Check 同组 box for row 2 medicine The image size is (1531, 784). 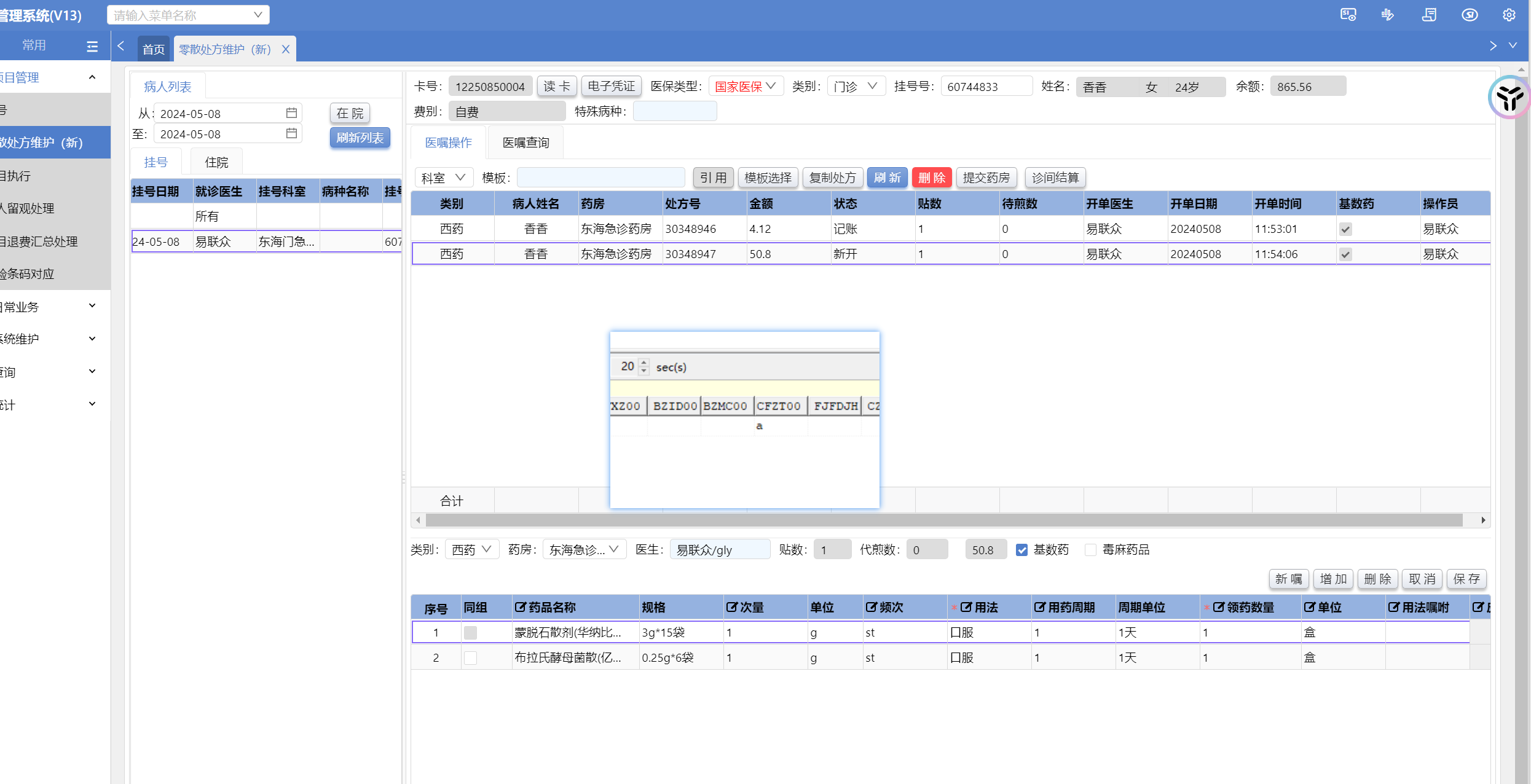tap(470, 658)
